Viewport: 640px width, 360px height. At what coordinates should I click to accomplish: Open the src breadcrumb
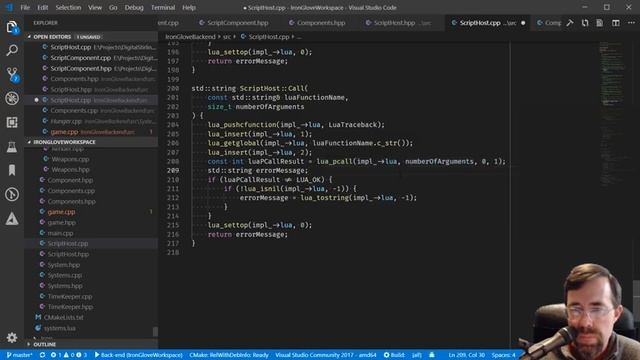click(227, 37)
